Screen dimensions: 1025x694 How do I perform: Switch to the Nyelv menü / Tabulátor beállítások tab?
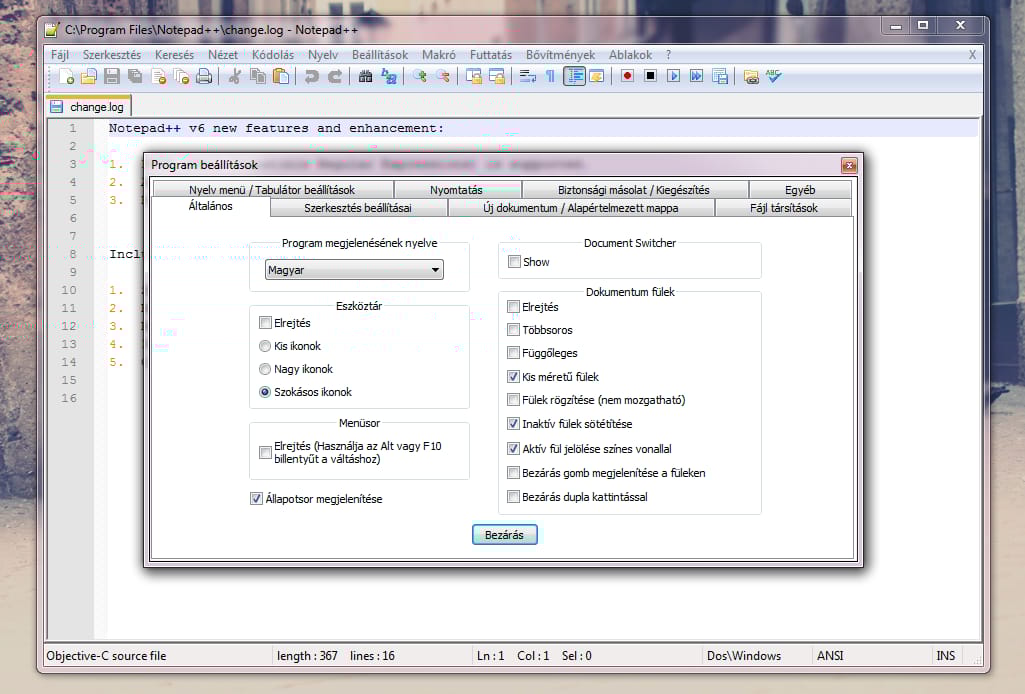click(273, 190)
